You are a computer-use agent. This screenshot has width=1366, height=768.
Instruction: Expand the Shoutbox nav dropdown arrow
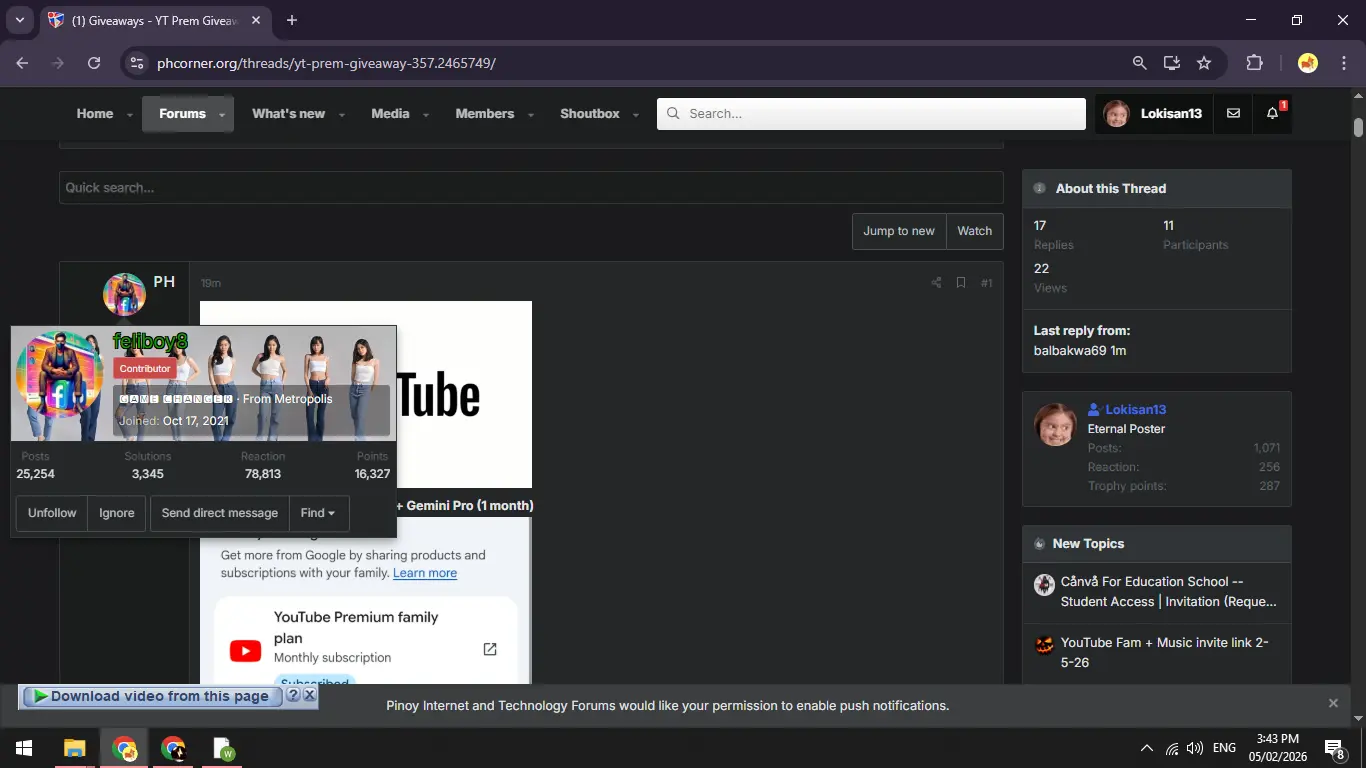pyautogui.click(x=636, y=115)
